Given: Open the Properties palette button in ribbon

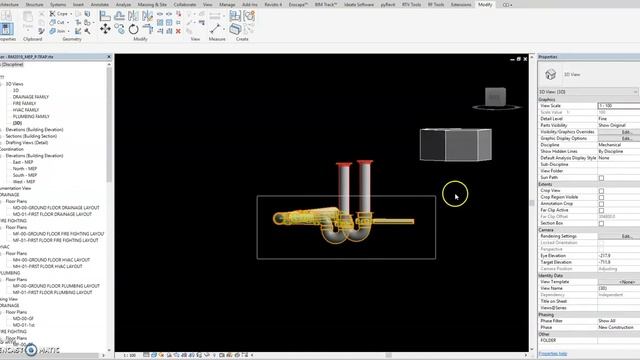Looking at the screenshot, I should (x=6, y=29).
